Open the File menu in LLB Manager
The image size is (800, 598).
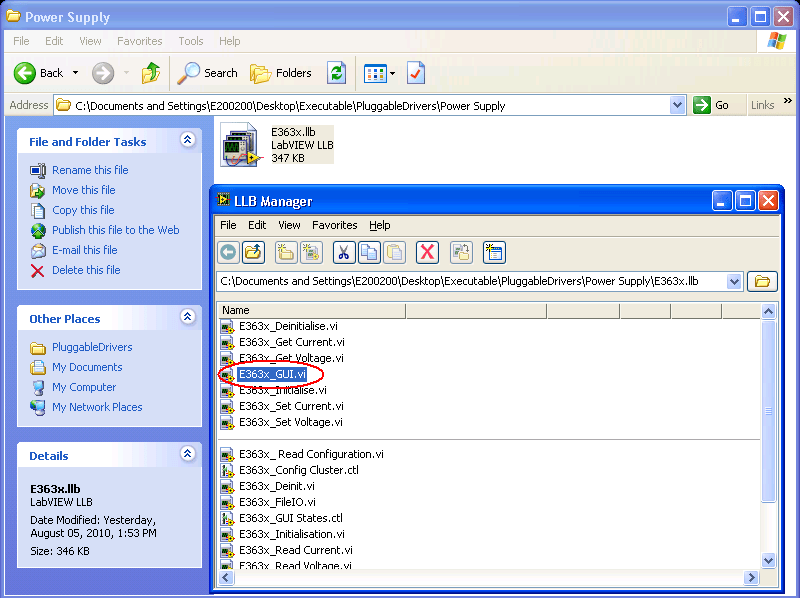tap(228, 225)
